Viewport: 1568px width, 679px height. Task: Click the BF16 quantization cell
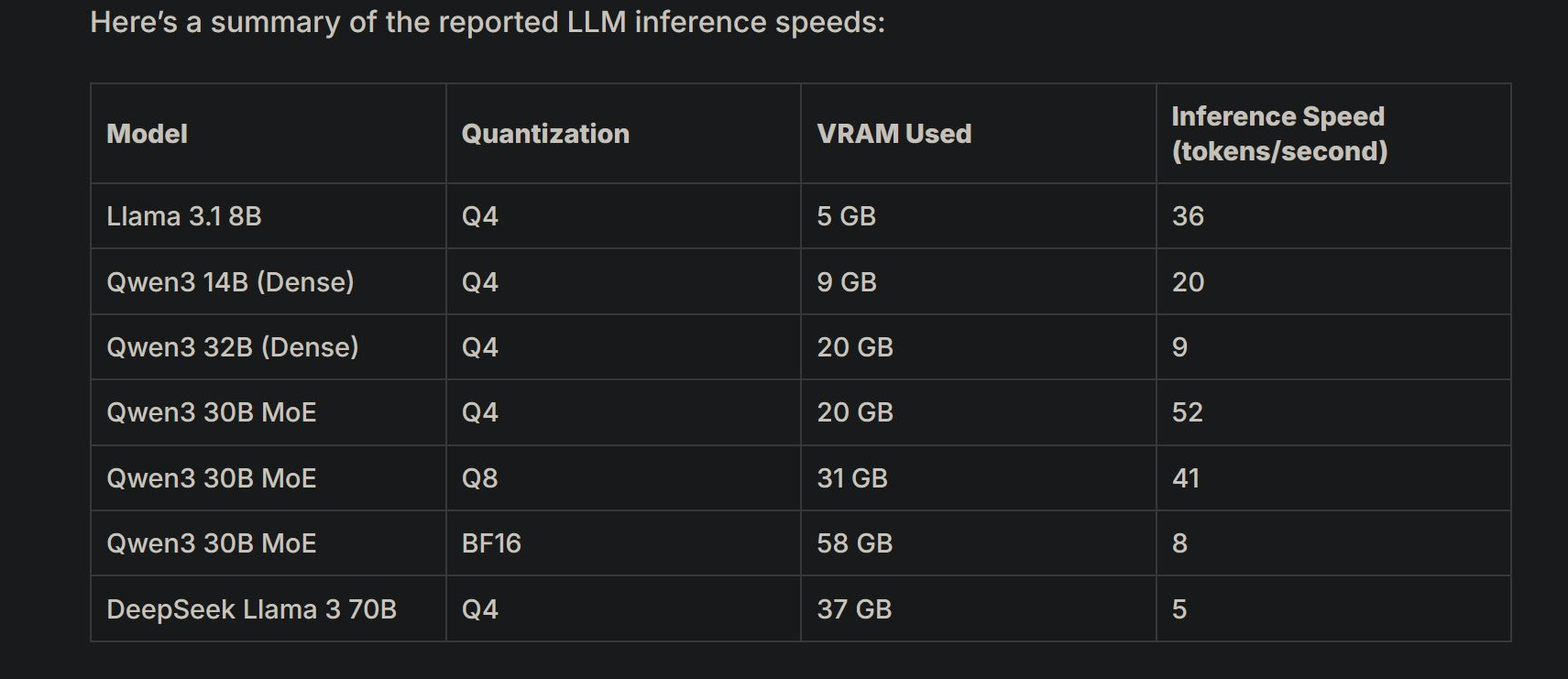(491, 543)
